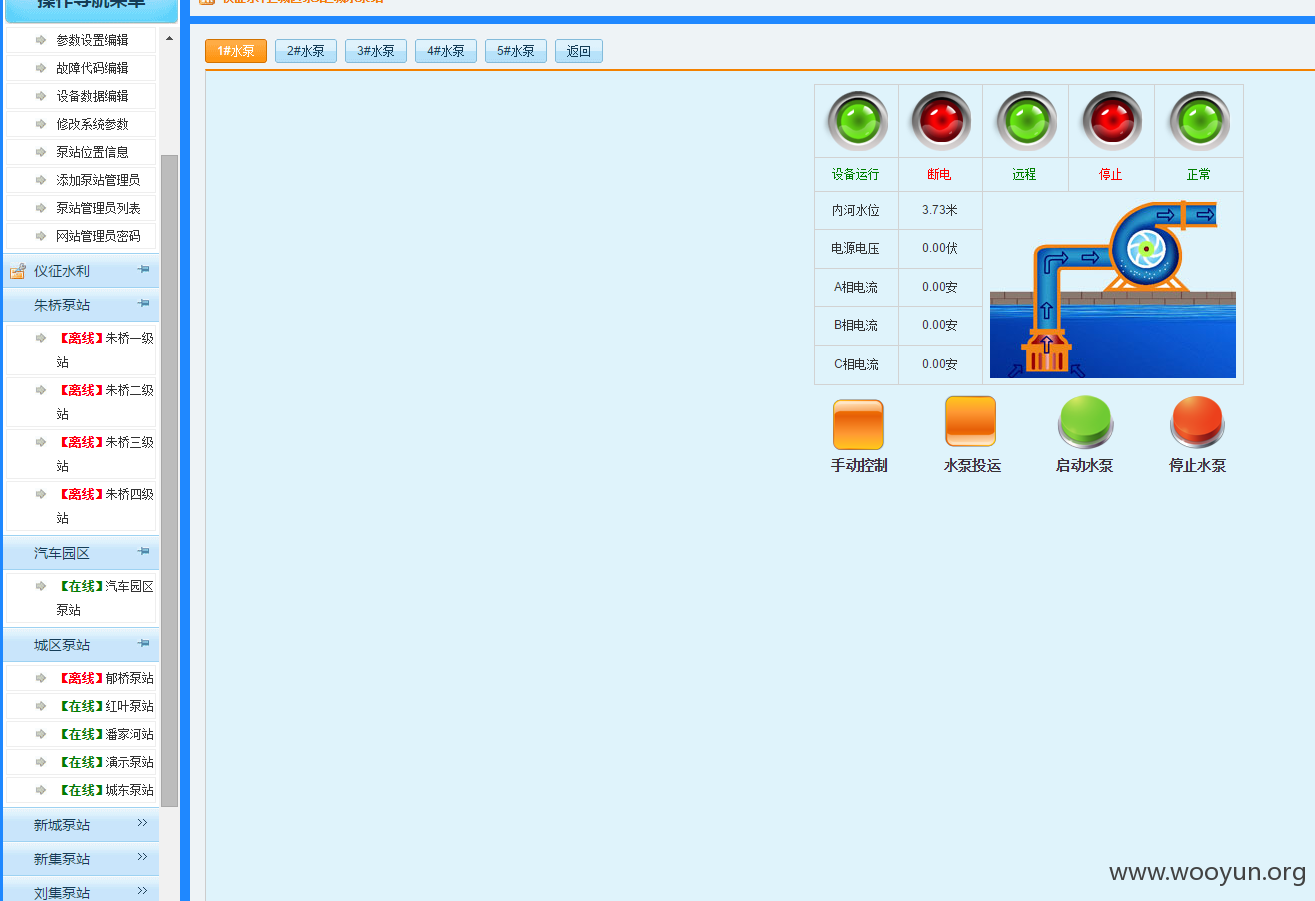Click the sidebar scrollbar up arrow

point(169,38)
